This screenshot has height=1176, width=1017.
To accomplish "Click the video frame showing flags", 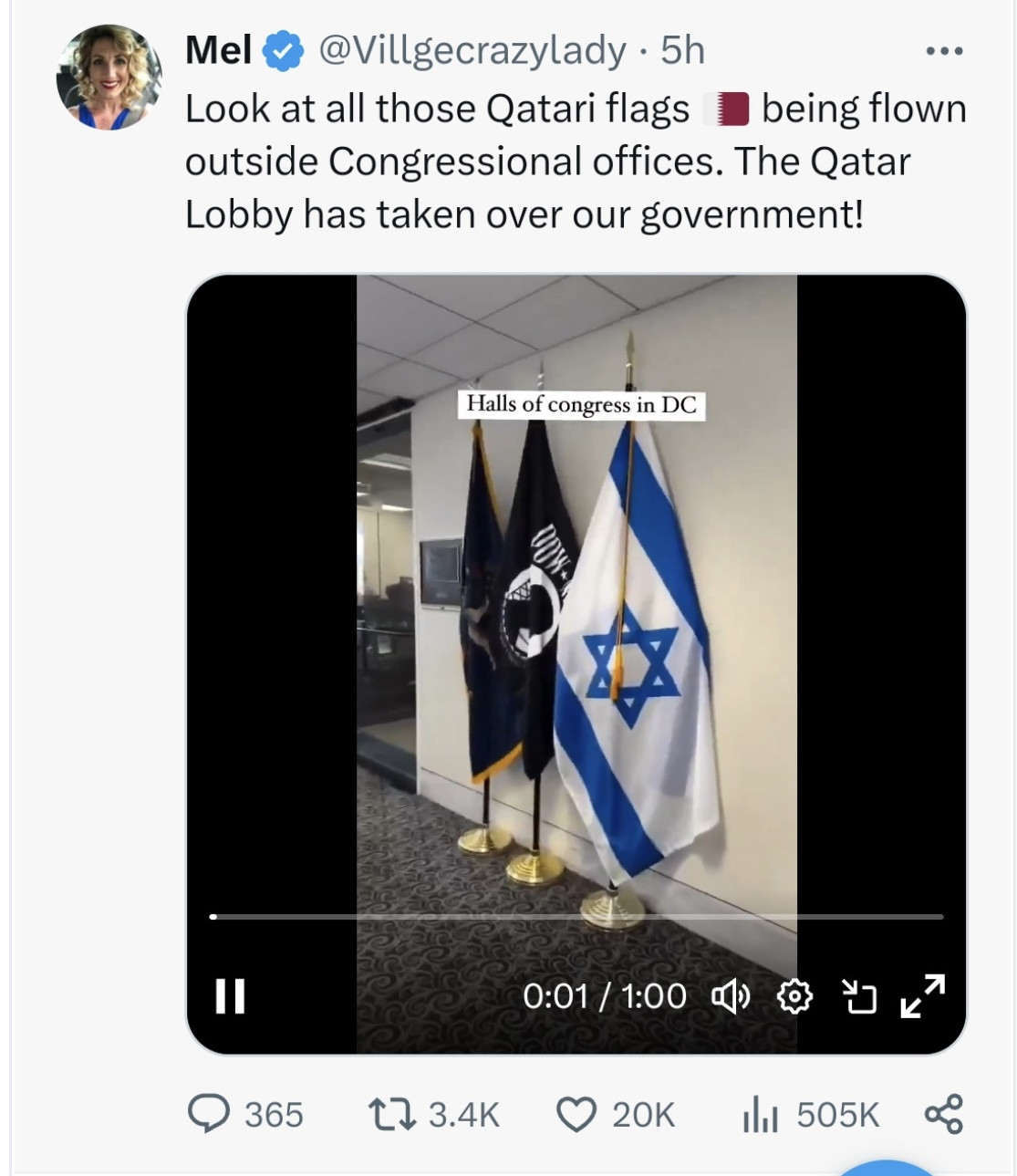I will click(576, 663).
